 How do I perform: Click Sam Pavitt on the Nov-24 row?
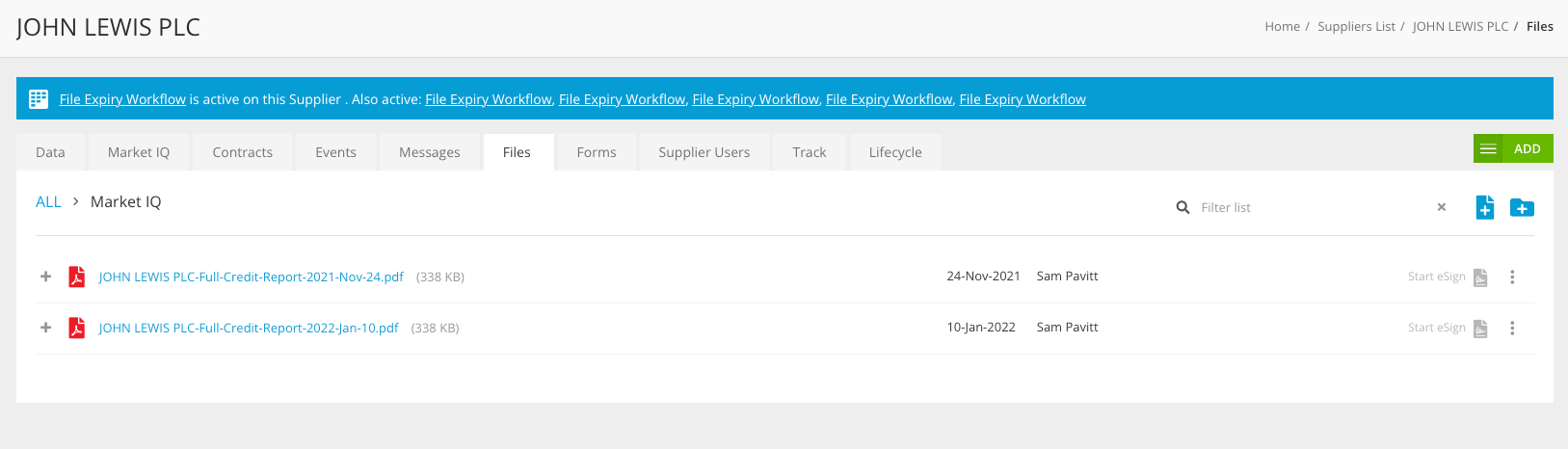pyautogui.click(x=1067, y=277)
